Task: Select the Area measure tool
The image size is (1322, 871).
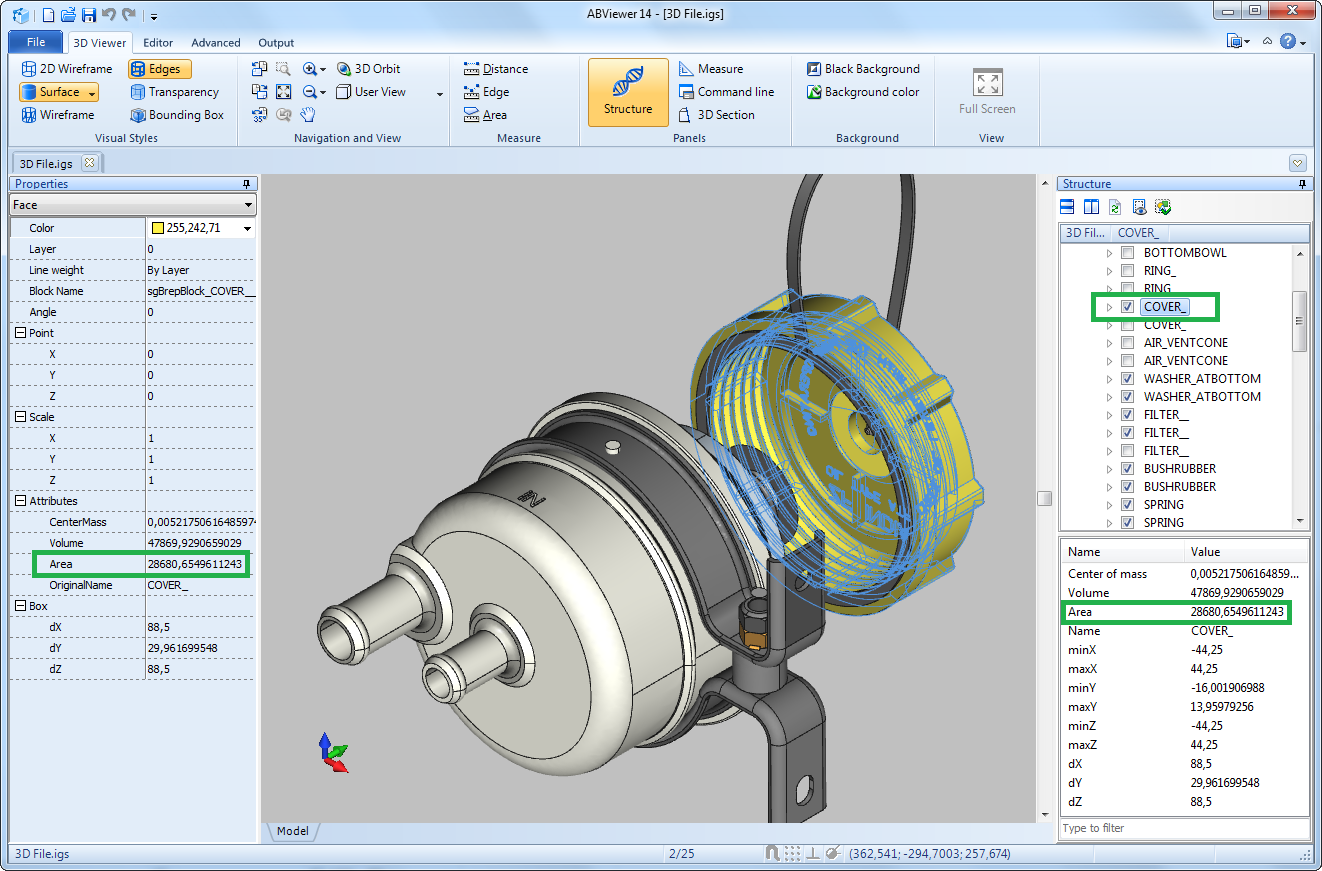Action: [485, 115]
